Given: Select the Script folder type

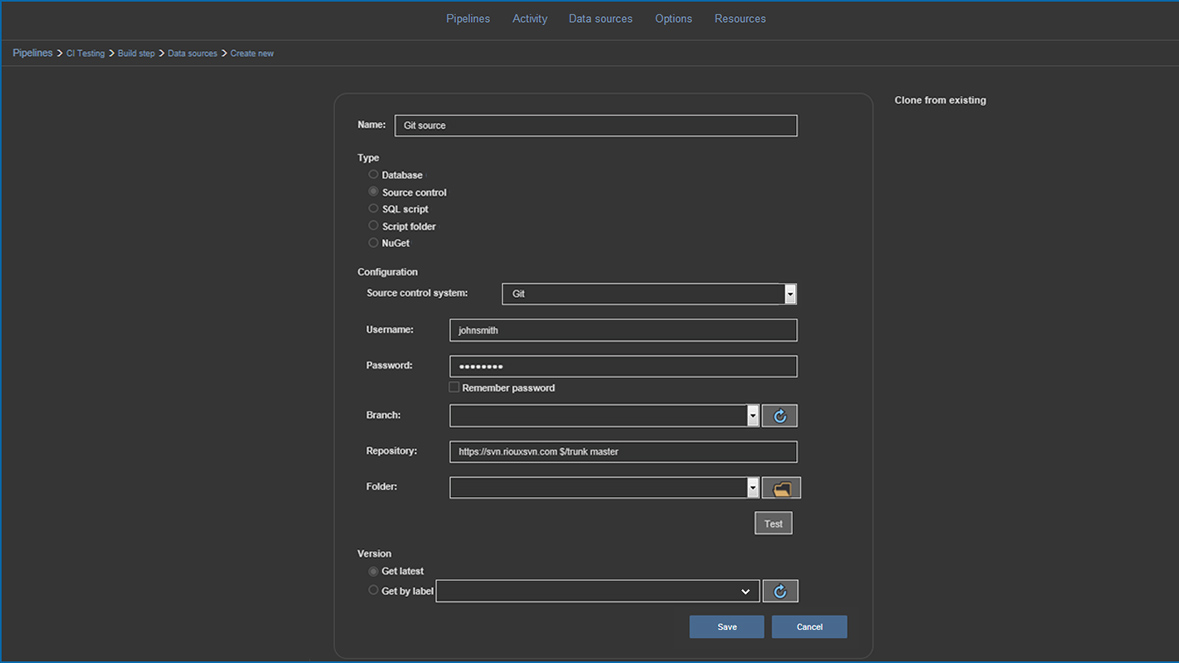Looking at the screenshot, I should point(374,225).
